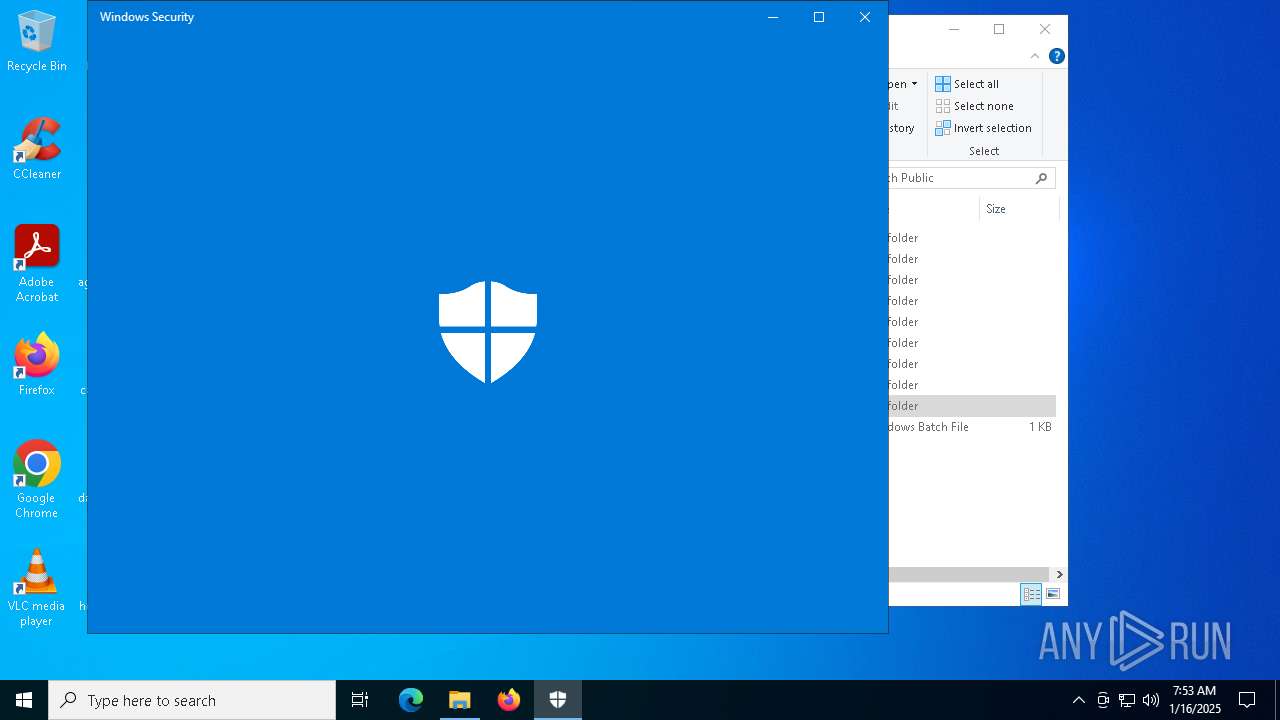The height and width of the screenshot is (720, 1280).
Task: Click the Explorer horizontal scrollbar right arrow
Action: [x=1059, y=574]
